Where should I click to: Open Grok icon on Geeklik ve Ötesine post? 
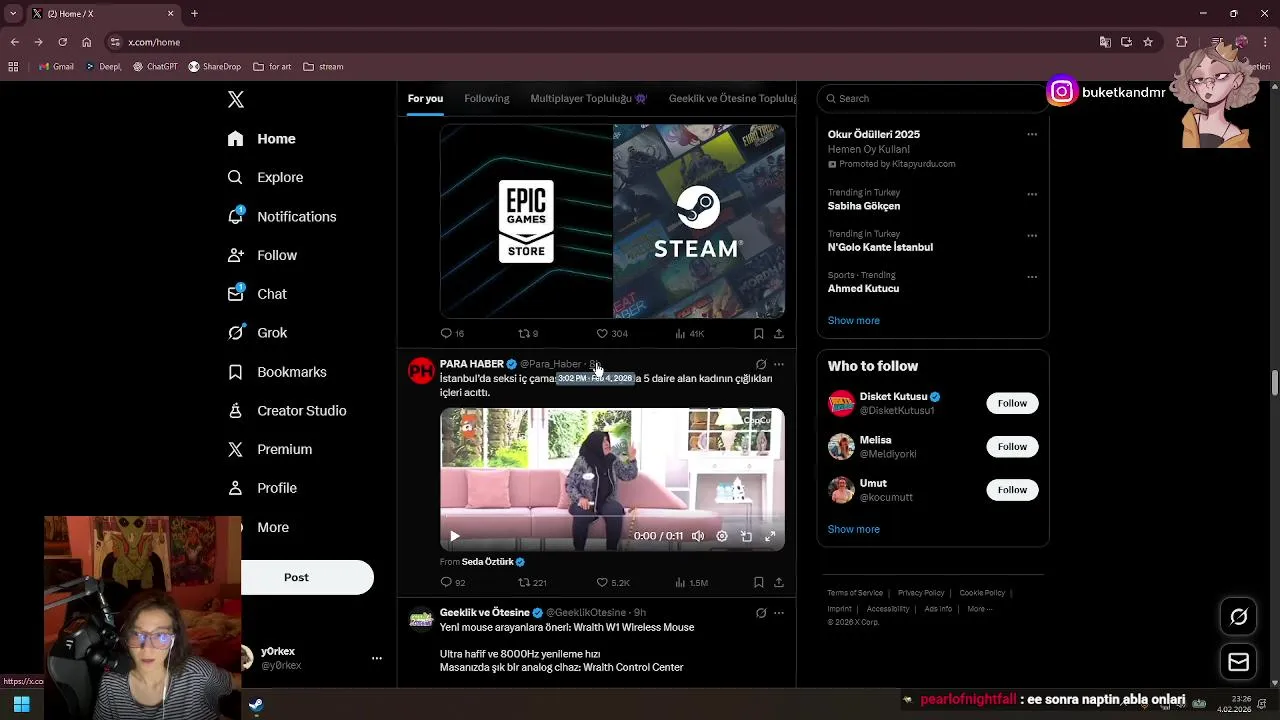(x=761, y=613)
